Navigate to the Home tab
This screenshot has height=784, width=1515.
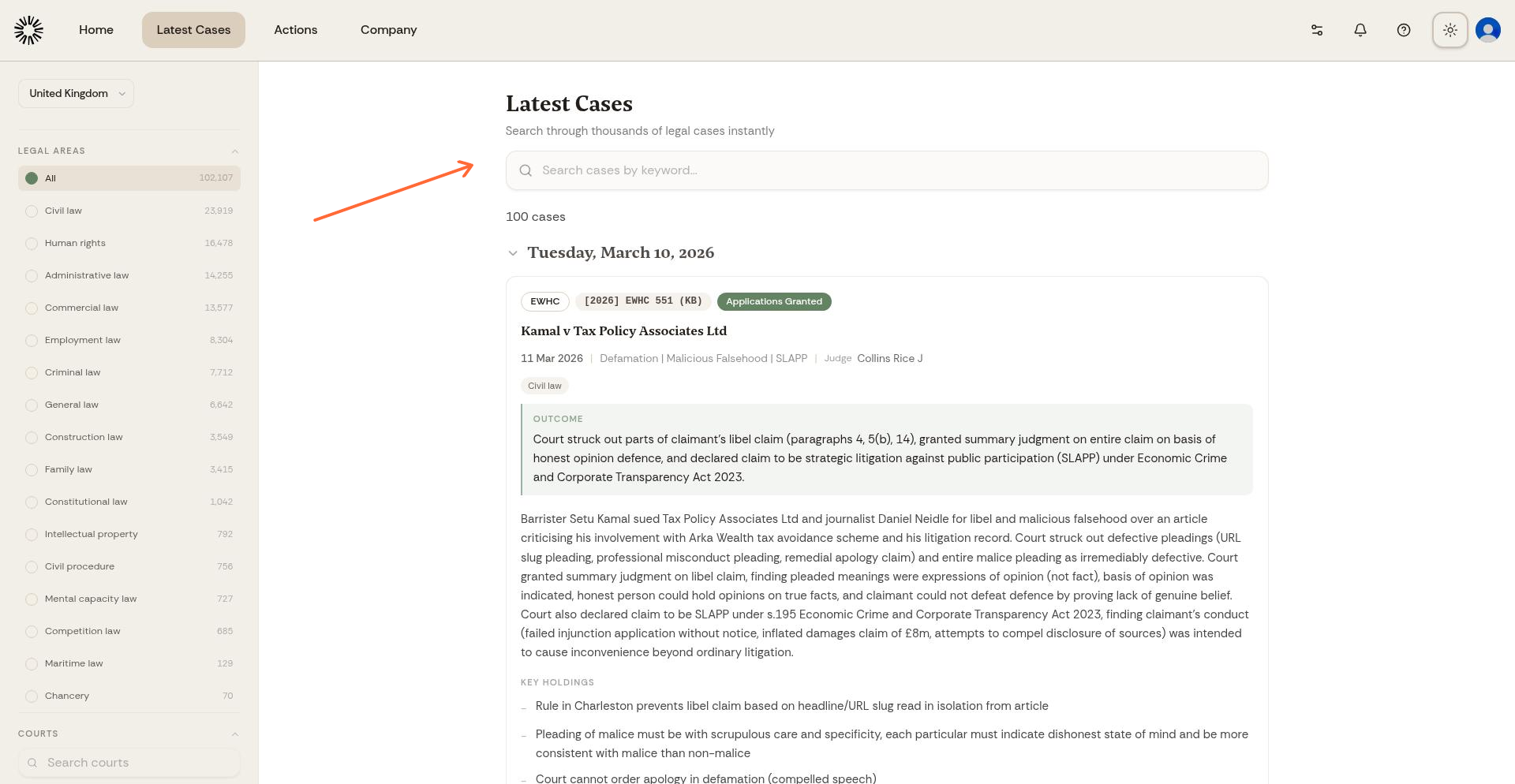tap(95, 29)
